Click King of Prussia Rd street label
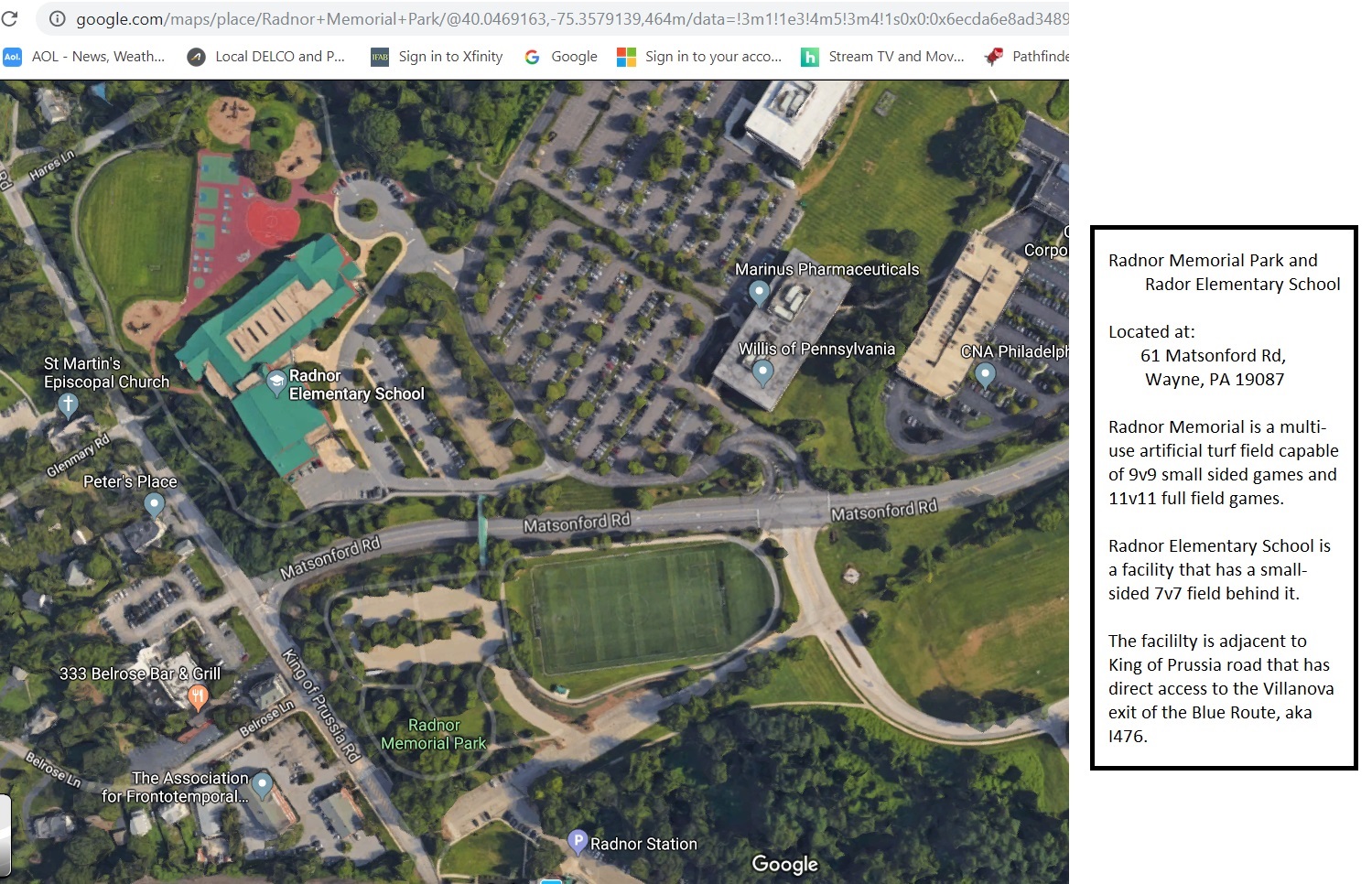Image resolution: width=1372 pixels, height=884 pixels. [x=321, y=705]
